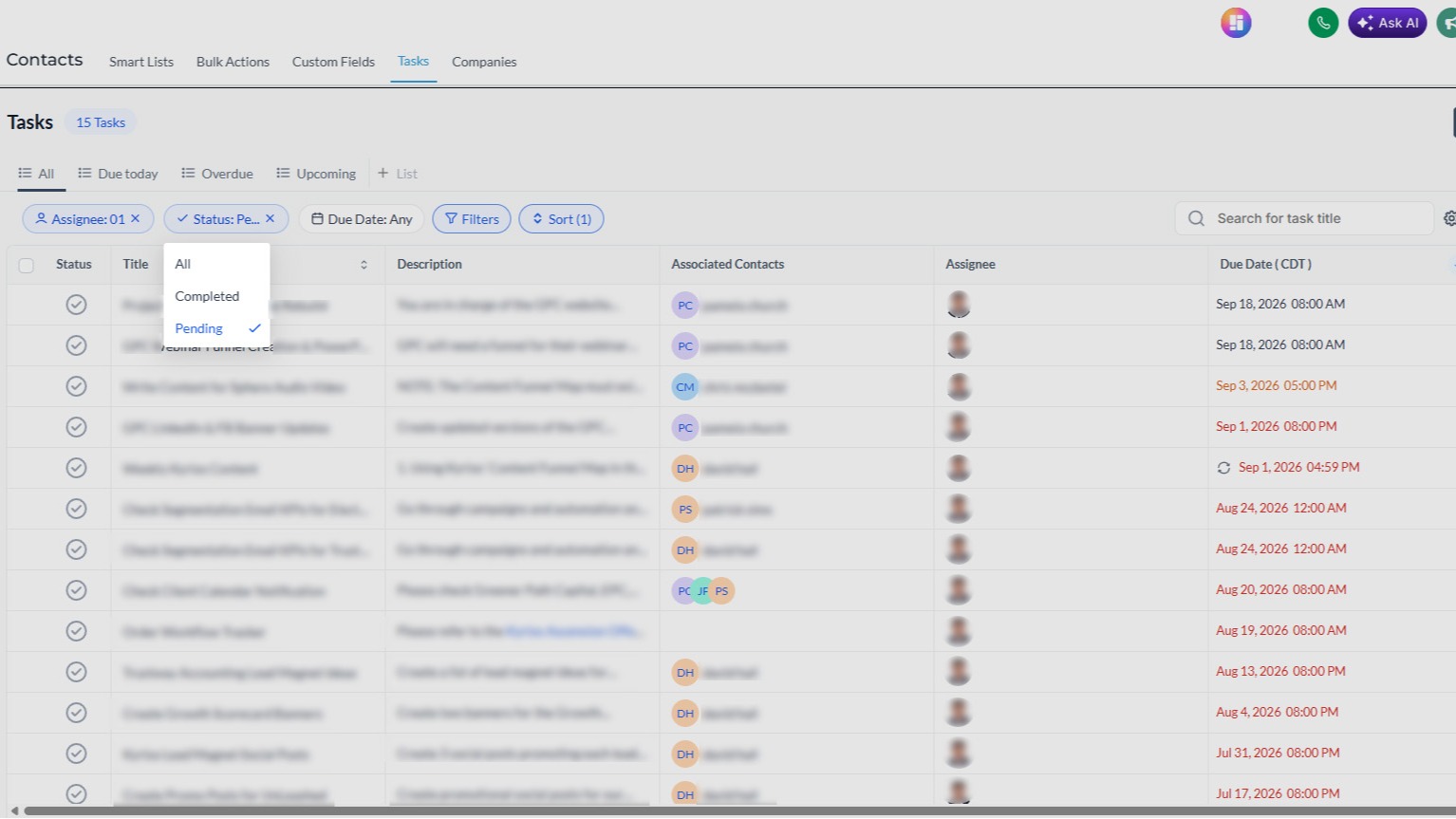The height and width of the screenshot is (819, 1456).
Task: Open the Bulk Actions tab
Action: point(233,62)
